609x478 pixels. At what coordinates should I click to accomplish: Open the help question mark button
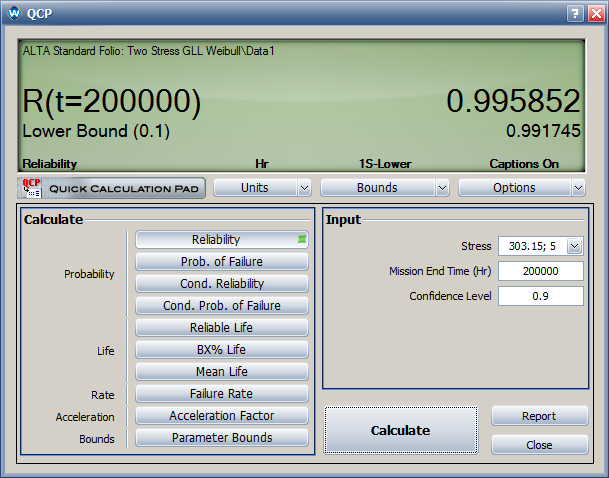575,14
